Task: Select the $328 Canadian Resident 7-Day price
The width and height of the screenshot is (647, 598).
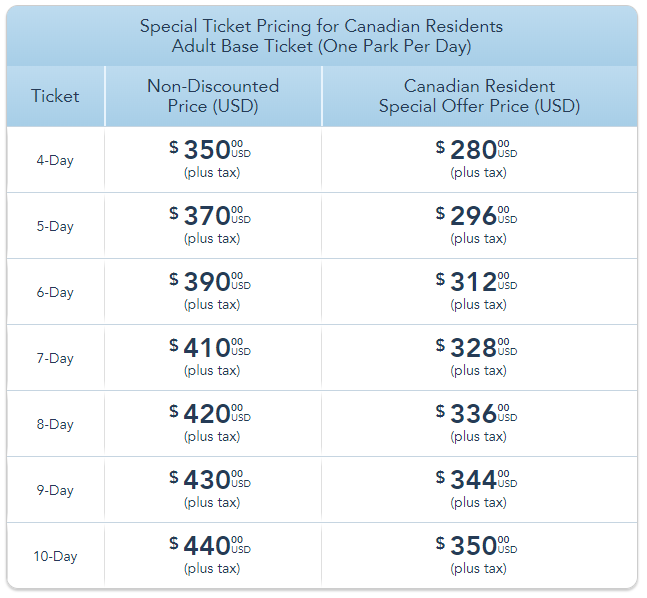Action: (476, 349)
